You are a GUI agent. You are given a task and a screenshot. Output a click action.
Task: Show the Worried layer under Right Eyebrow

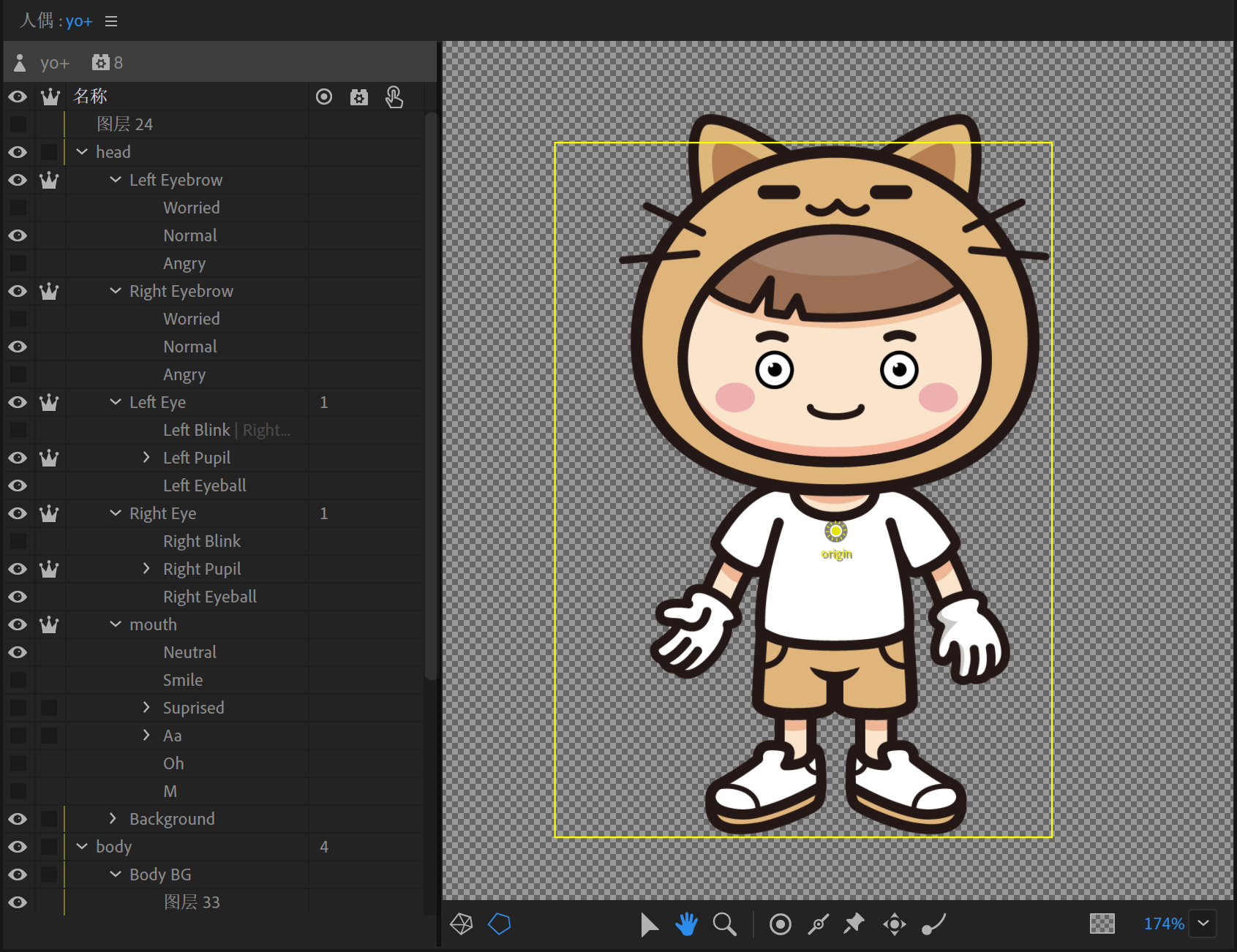18,319
